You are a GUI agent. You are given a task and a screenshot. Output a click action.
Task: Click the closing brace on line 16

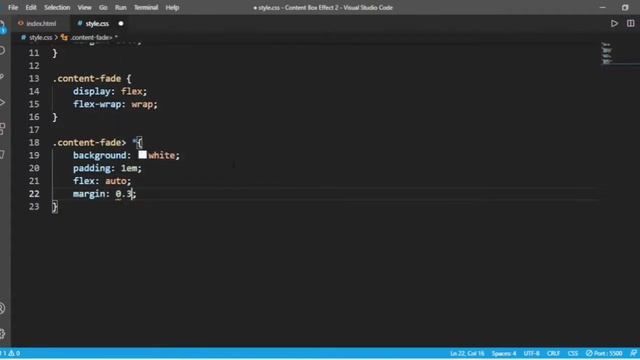[55, 117]
